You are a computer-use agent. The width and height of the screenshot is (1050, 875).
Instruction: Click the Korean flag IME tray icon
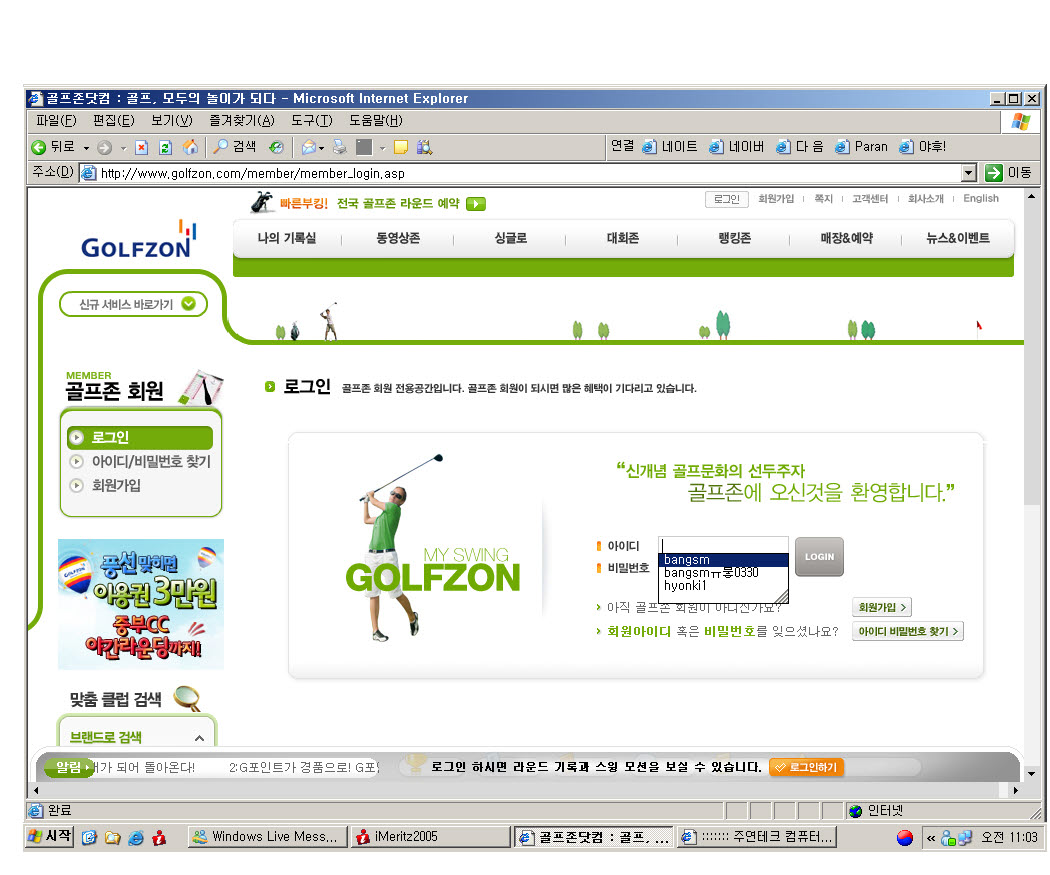(905, 837)
